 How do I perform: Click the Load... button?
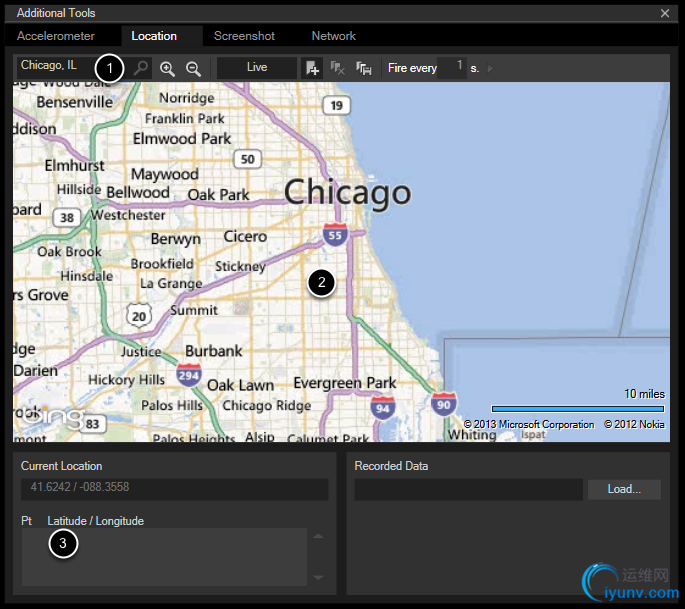point(624,489)
